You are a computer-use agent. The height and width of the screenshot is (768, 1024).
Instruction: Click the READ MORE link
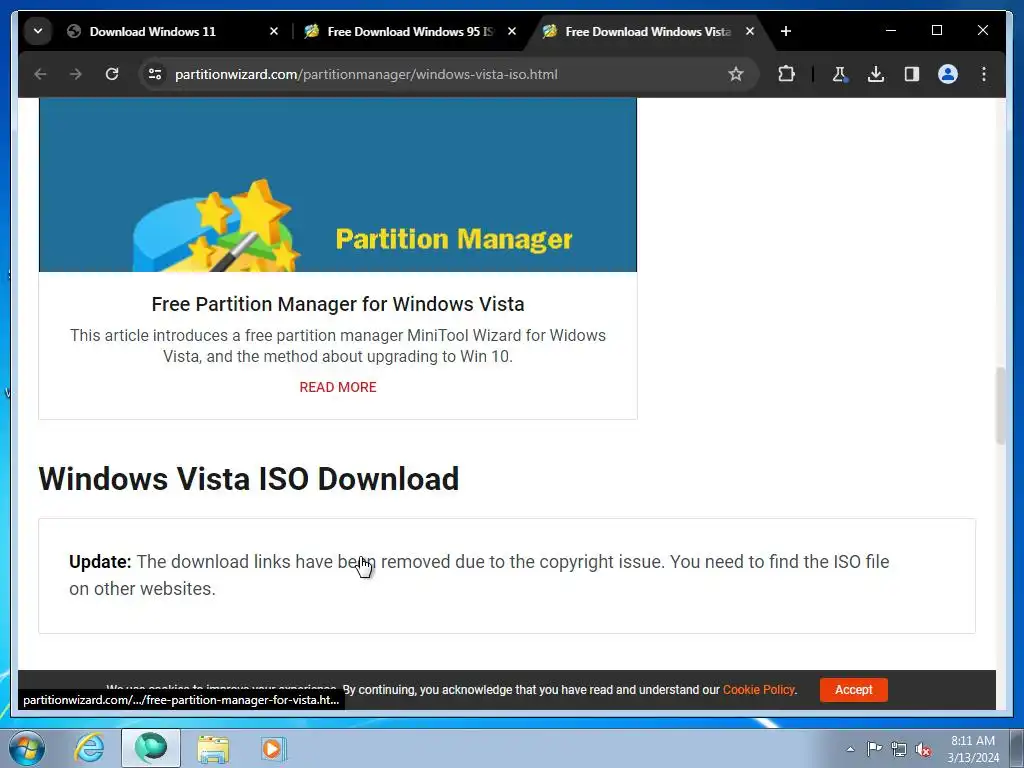(338, 387)
